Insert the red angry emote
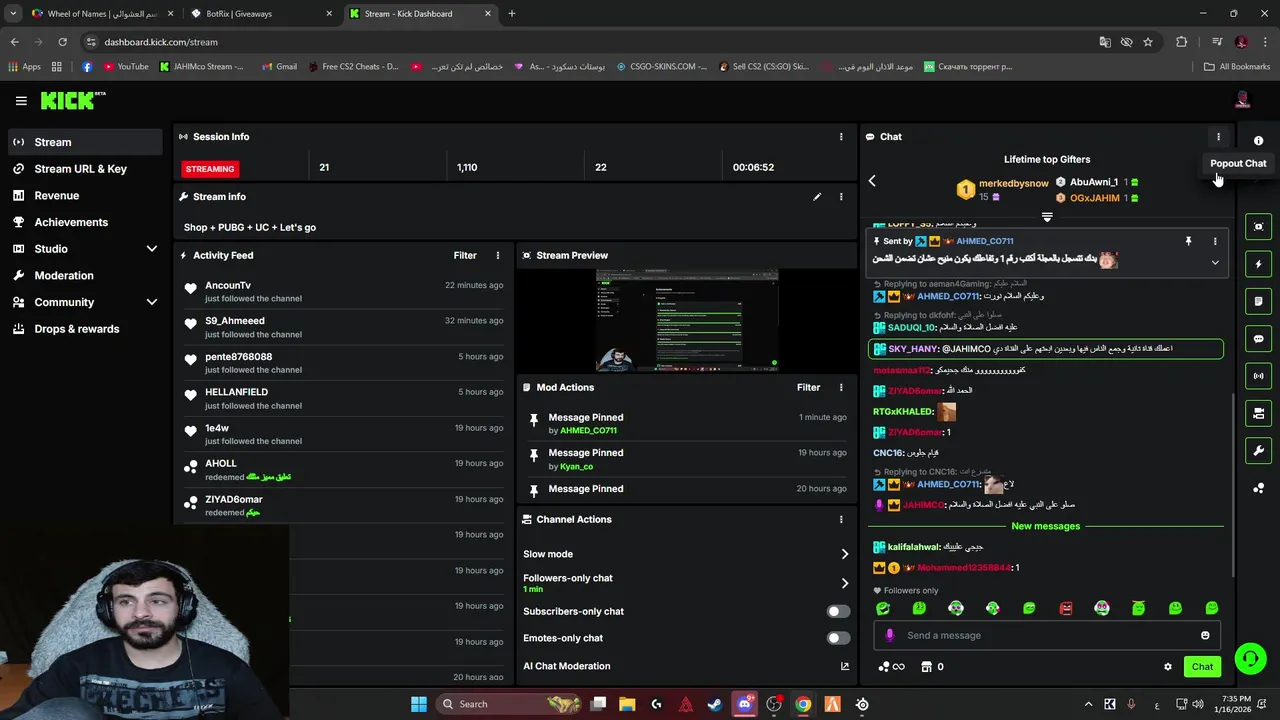1280x720 pixels. 1065,608
